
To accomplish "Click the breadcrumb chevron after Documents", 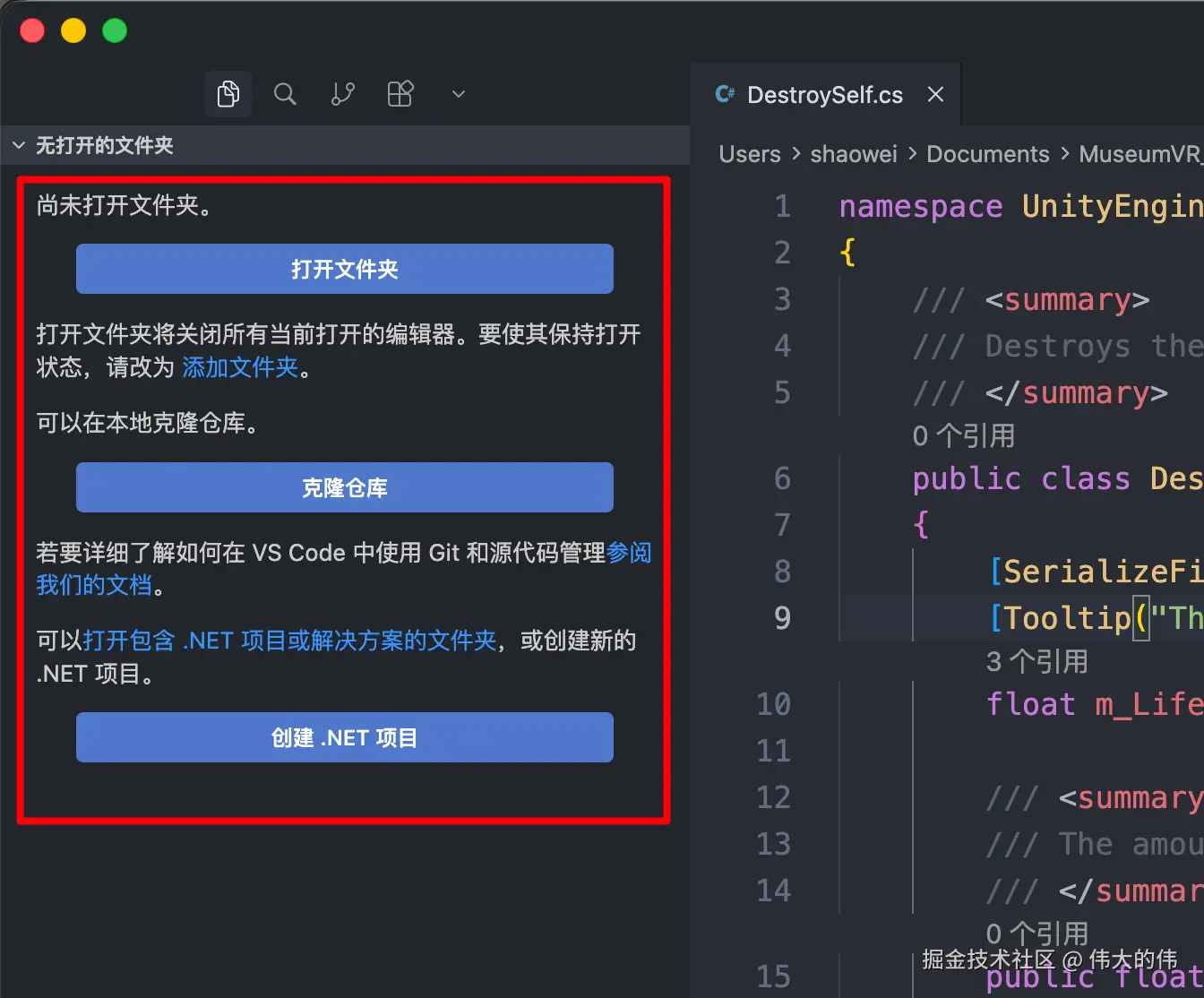I will tap(1065, 153).
